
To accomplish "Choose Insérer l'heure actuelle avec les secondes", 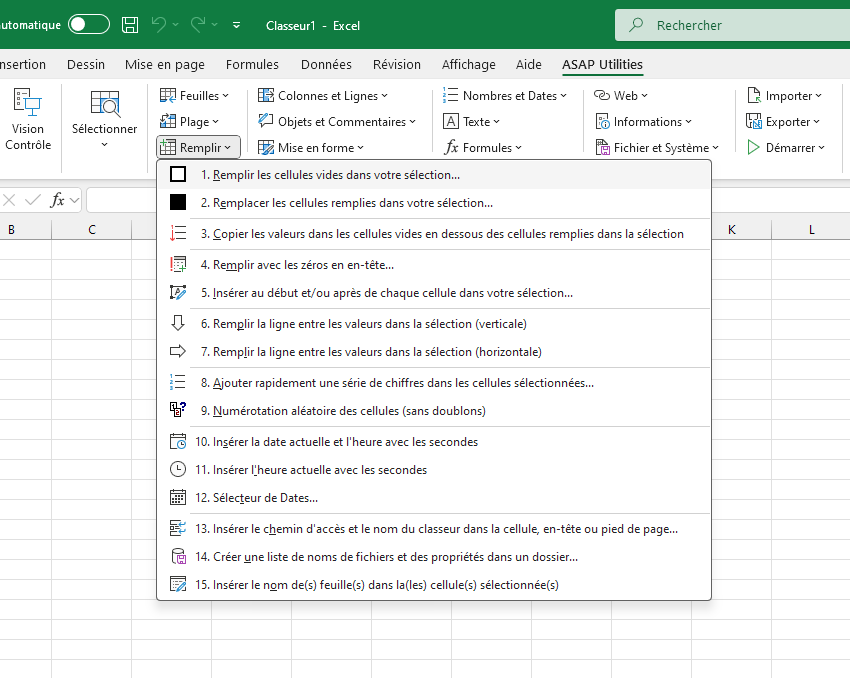I will click(x=434, y=470).
